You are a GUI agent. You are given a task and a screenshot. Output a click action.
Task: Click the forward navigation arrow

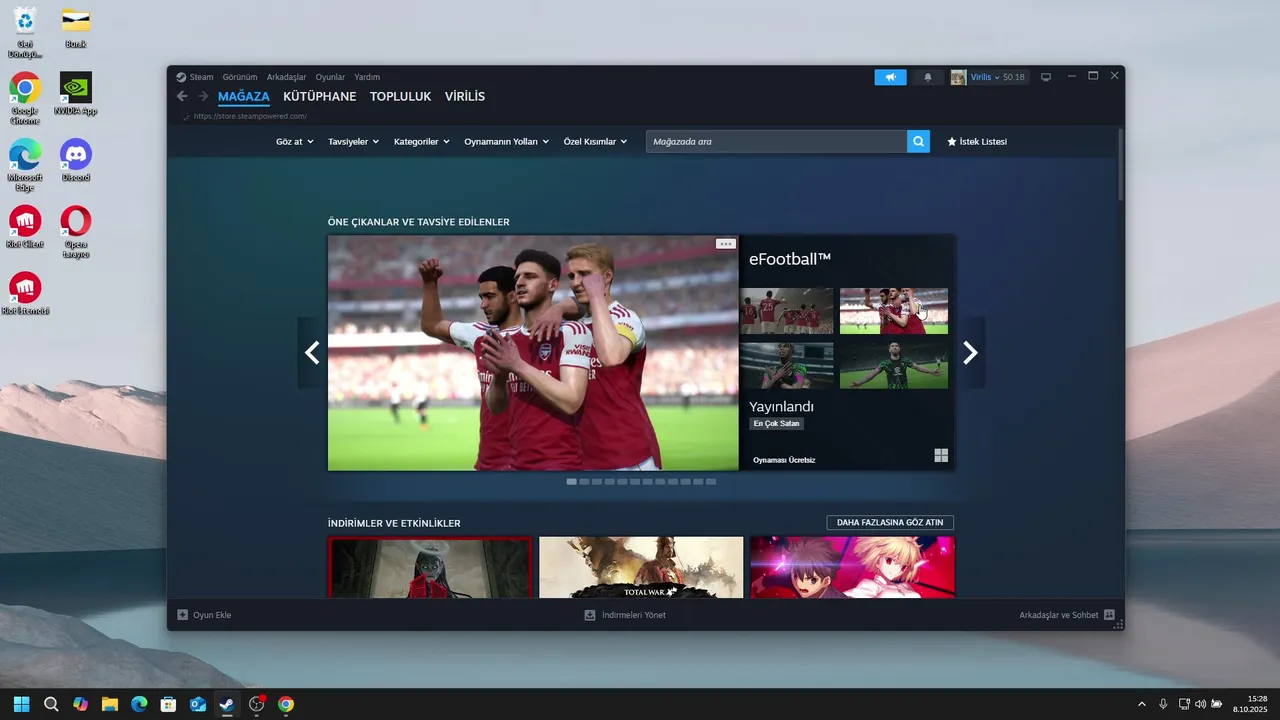pos(203,96)
